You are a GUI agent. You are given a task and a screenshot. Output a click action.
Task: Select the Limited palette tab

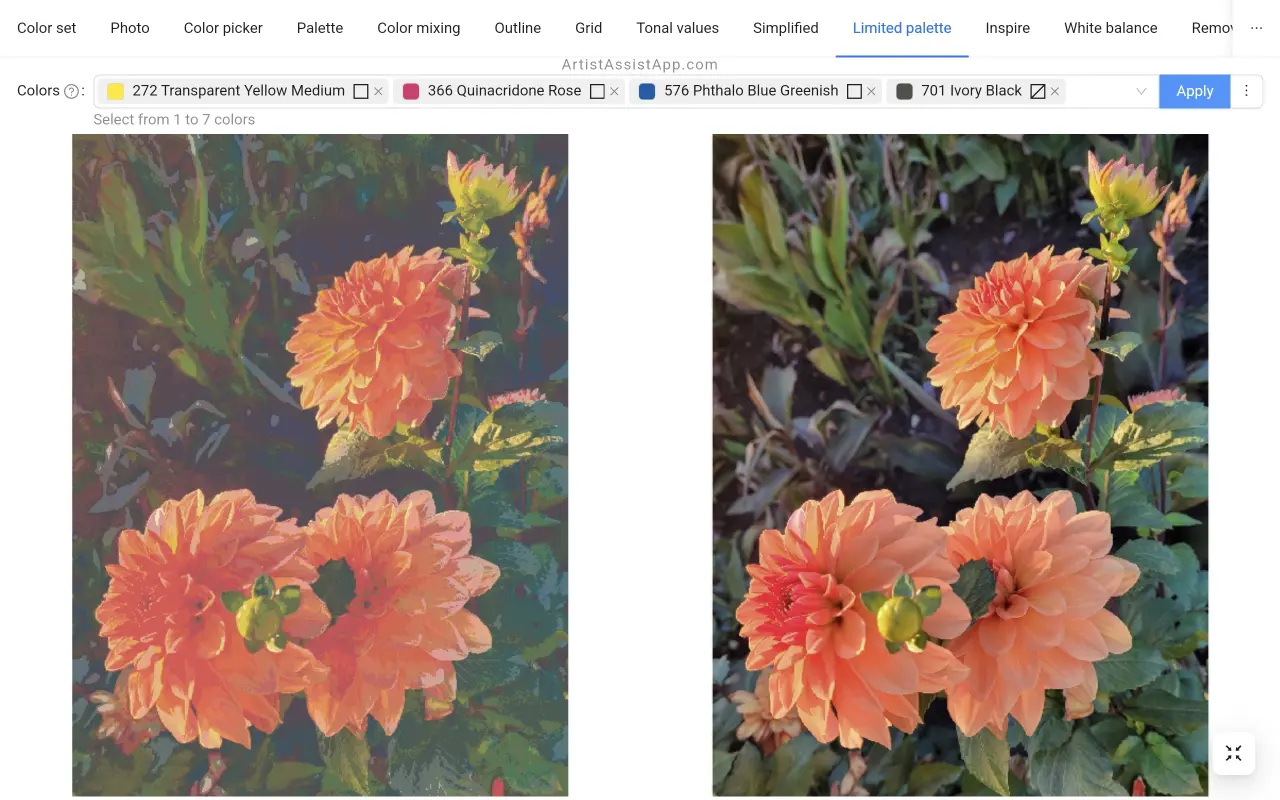coord(902,28)
